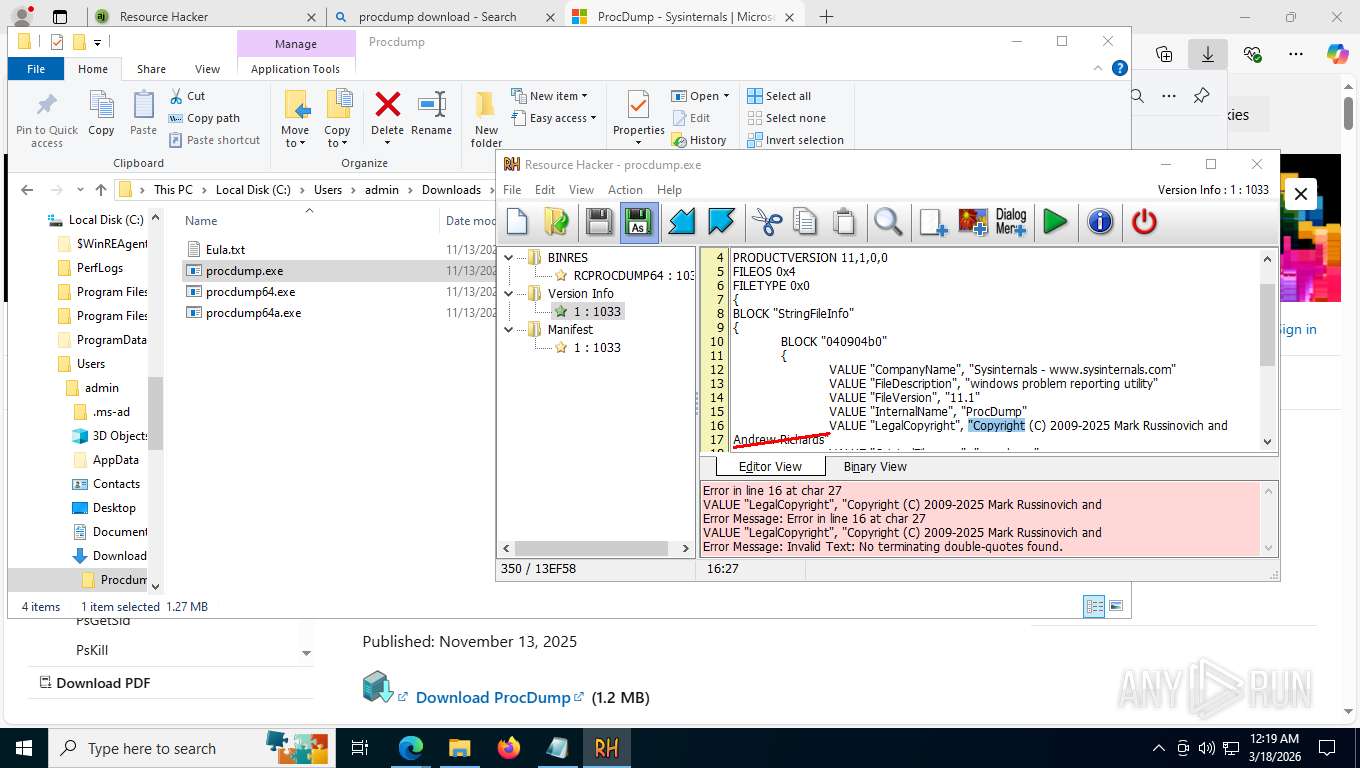Screen dimensions: 1360x768
Task: Open the Move to dropdown
Action: coord(295,137)
